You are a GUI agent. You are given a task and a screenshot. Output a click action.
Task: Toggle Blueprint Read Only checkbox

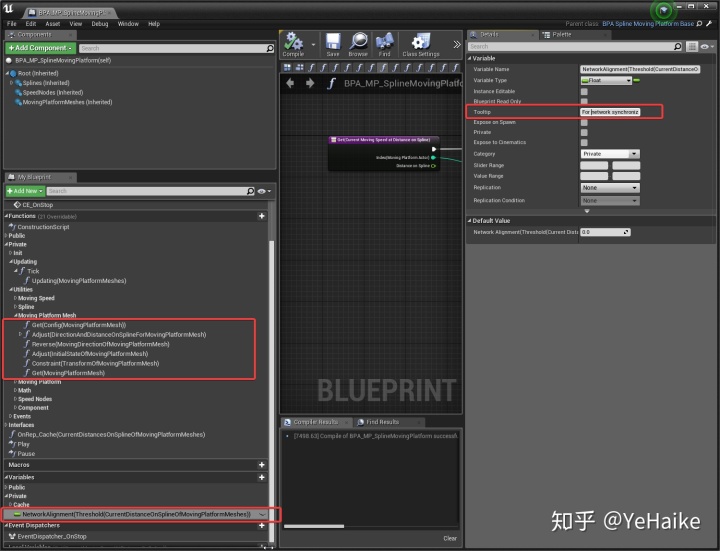tap(584, 101)
